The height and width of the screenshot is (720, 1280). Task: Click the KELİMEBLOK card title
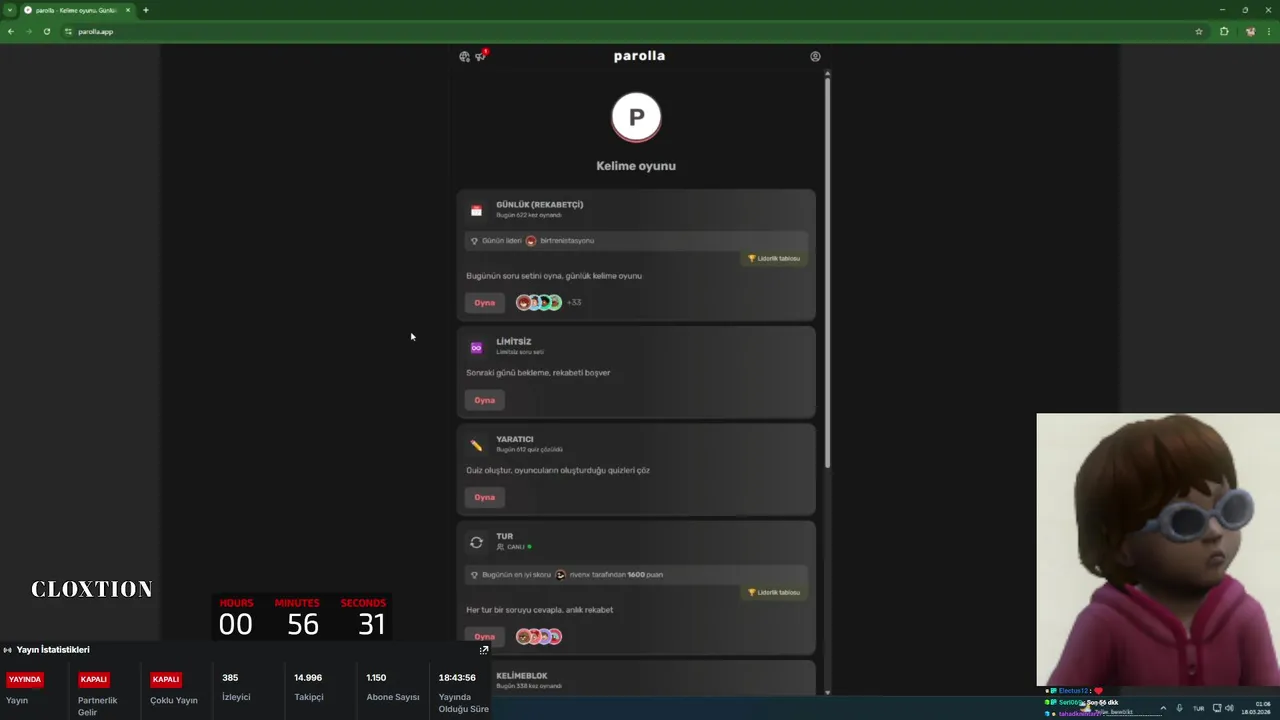pyautogui.click(x=522, y=676)
